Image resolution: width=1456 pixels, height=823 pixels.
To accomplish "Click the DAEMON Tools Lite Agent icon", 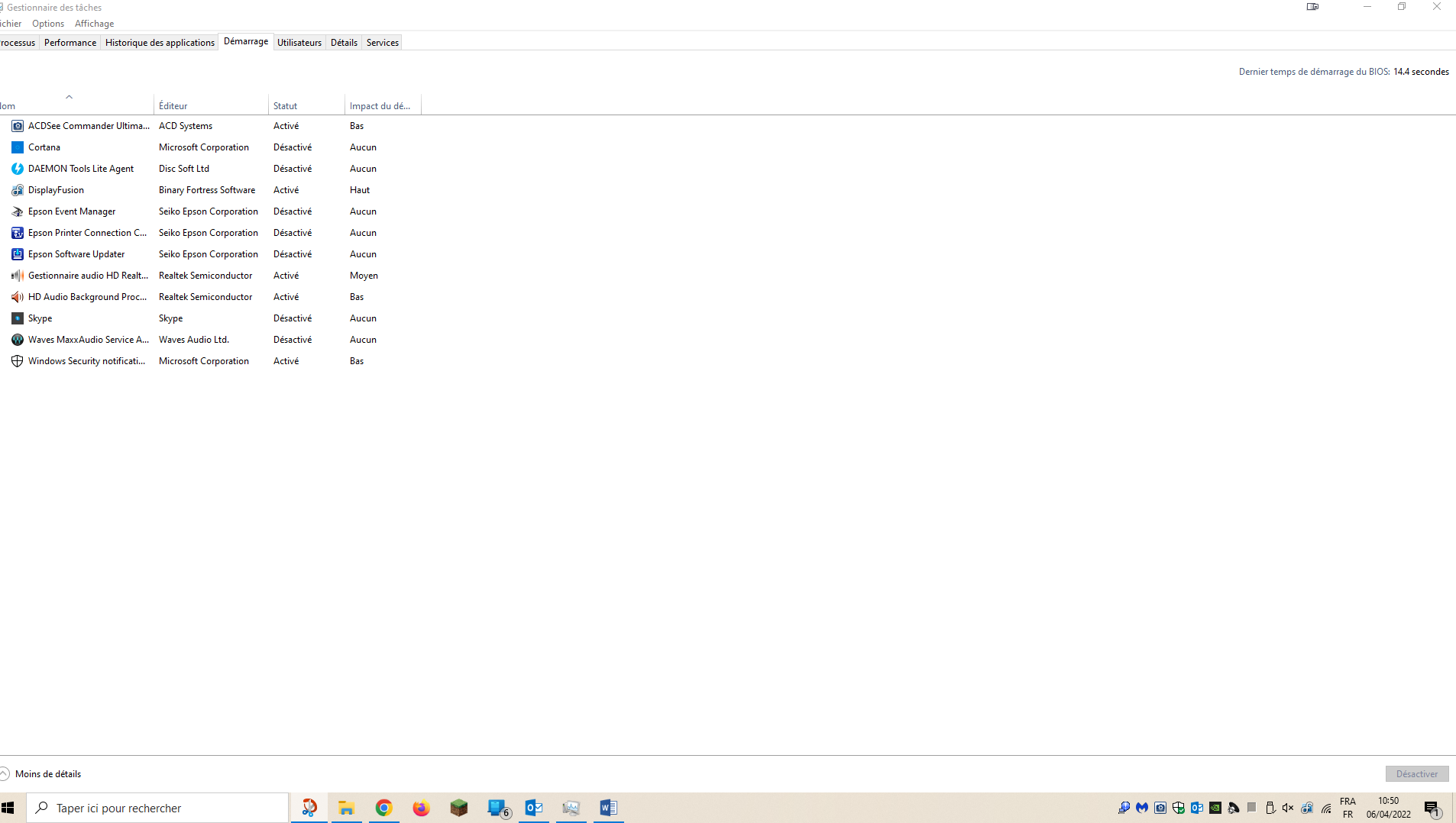I will click(x=18, y=169).
